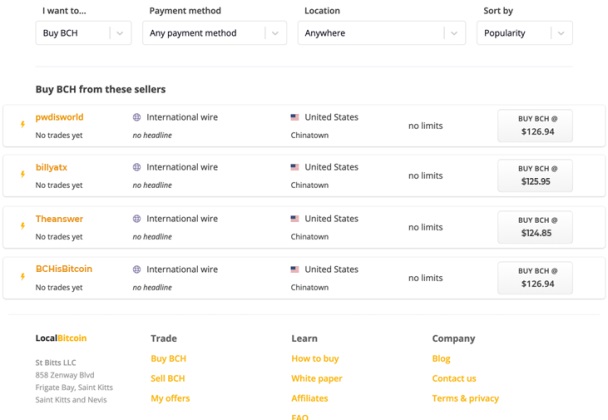Viewport: 608px width, 420px height.
Task: Click the globe icon in billyatx's row
Action: point(137,167)
